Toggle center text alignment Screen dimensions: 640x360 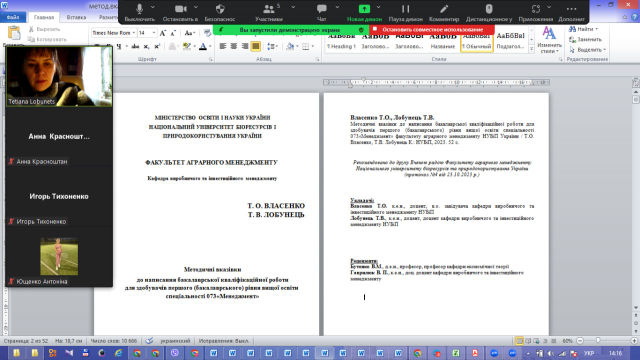[x=233, y=47]
